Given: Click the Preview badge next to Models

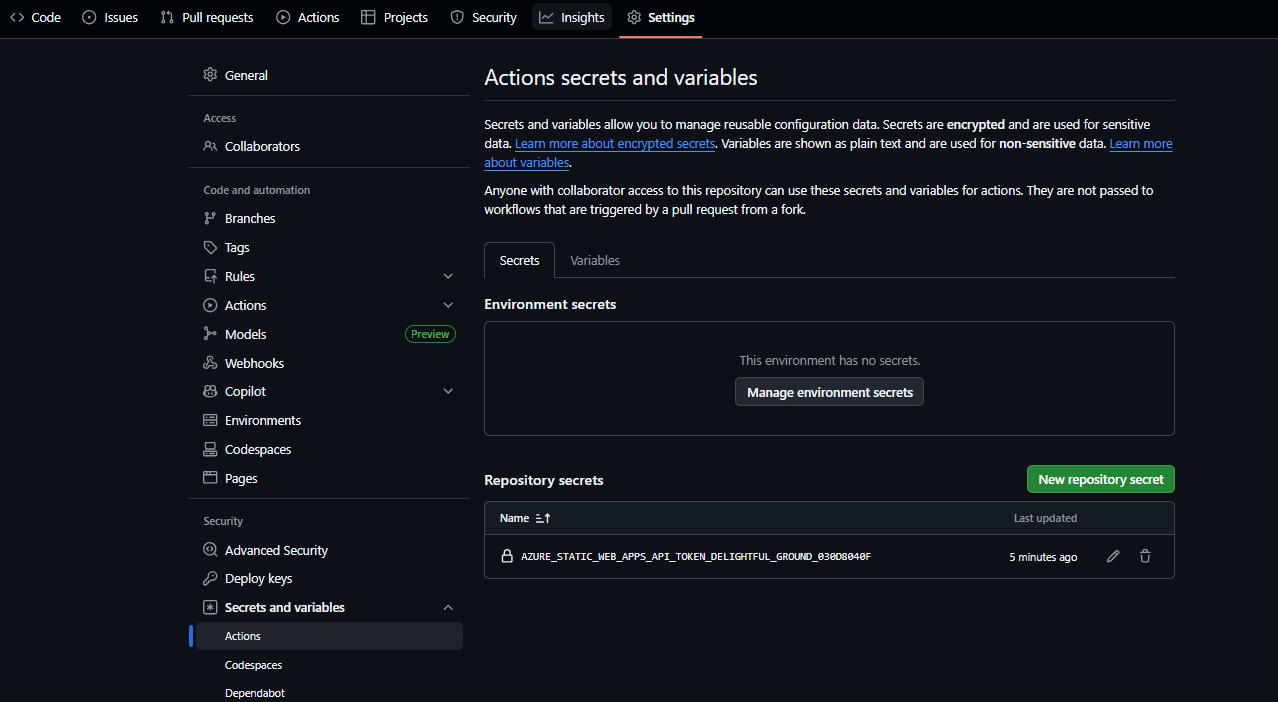Looking at the screenshot, I should 430,334.
